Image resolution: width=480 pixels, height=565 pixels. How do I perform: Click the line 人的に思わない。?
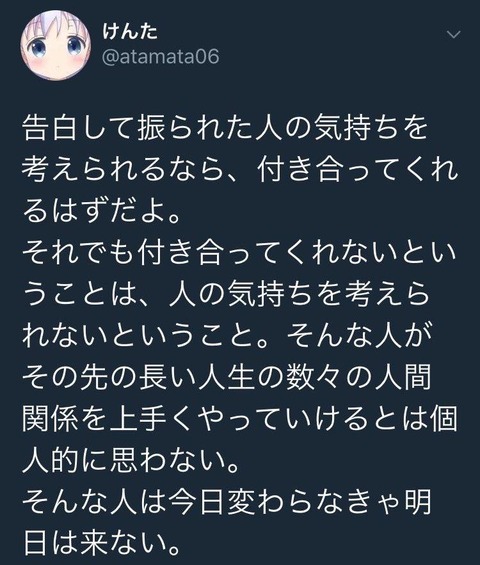(x=131, y=461)
